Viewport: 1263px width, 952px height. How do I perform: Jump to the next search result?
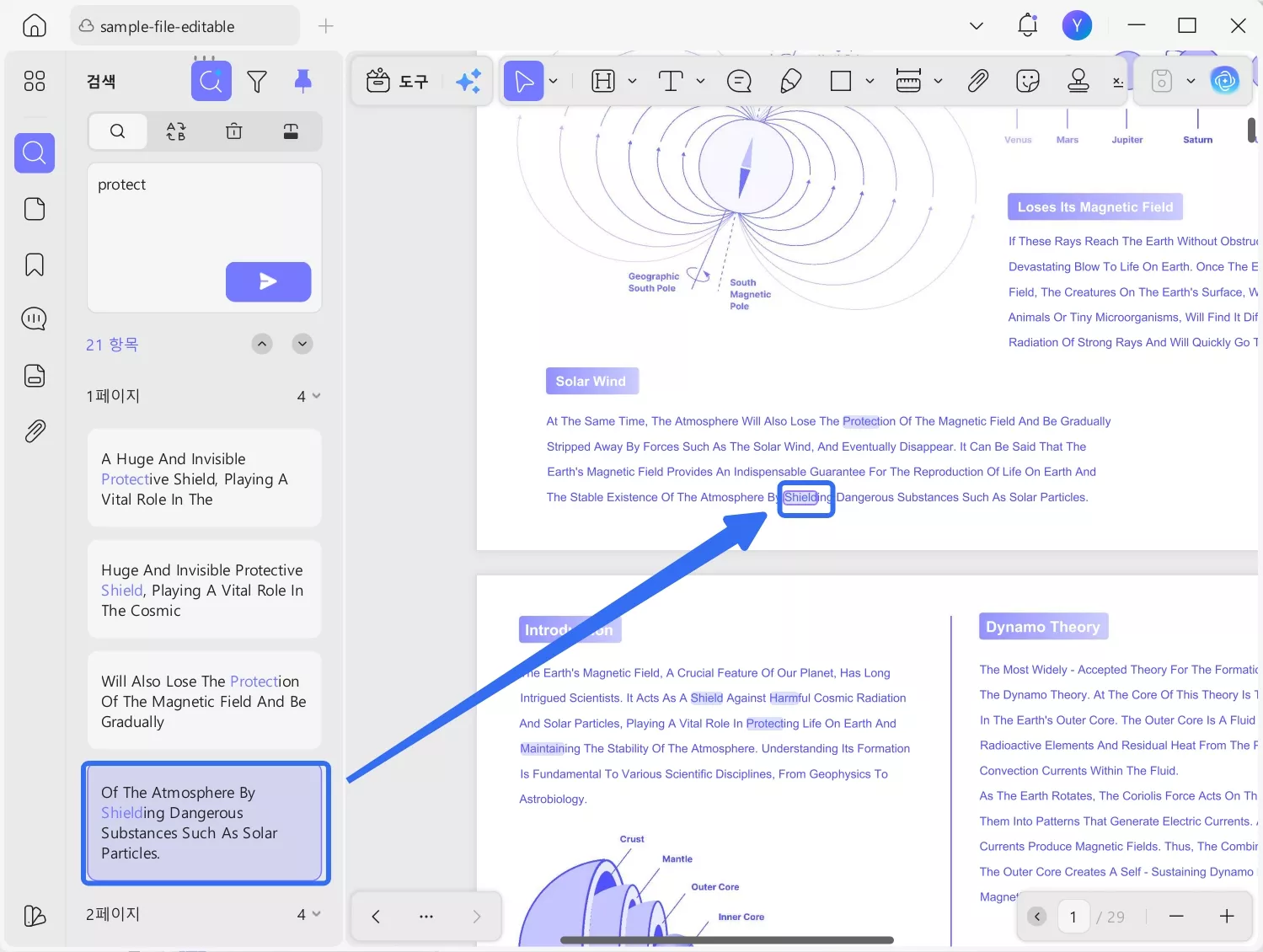tap(302, 344)
